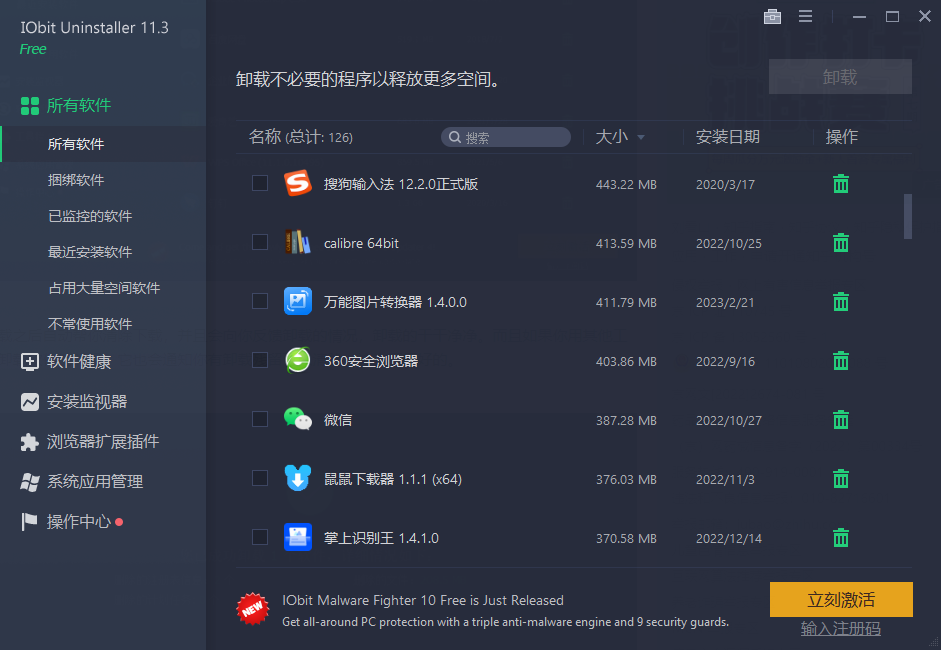Select the 360安全浏览器 program name
This screenshot has width=941, height=650.
point(371,361)
